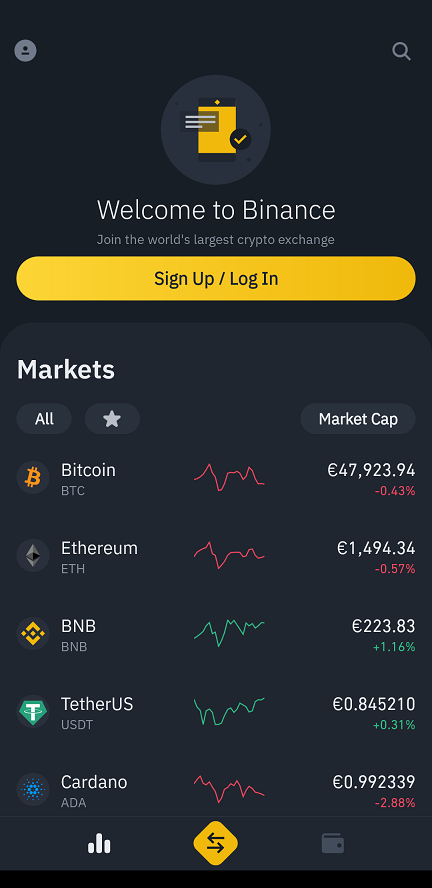Screen dimensions: 432x888
Task: Tap the yellow trade swap icon
Action: point(216,843)
